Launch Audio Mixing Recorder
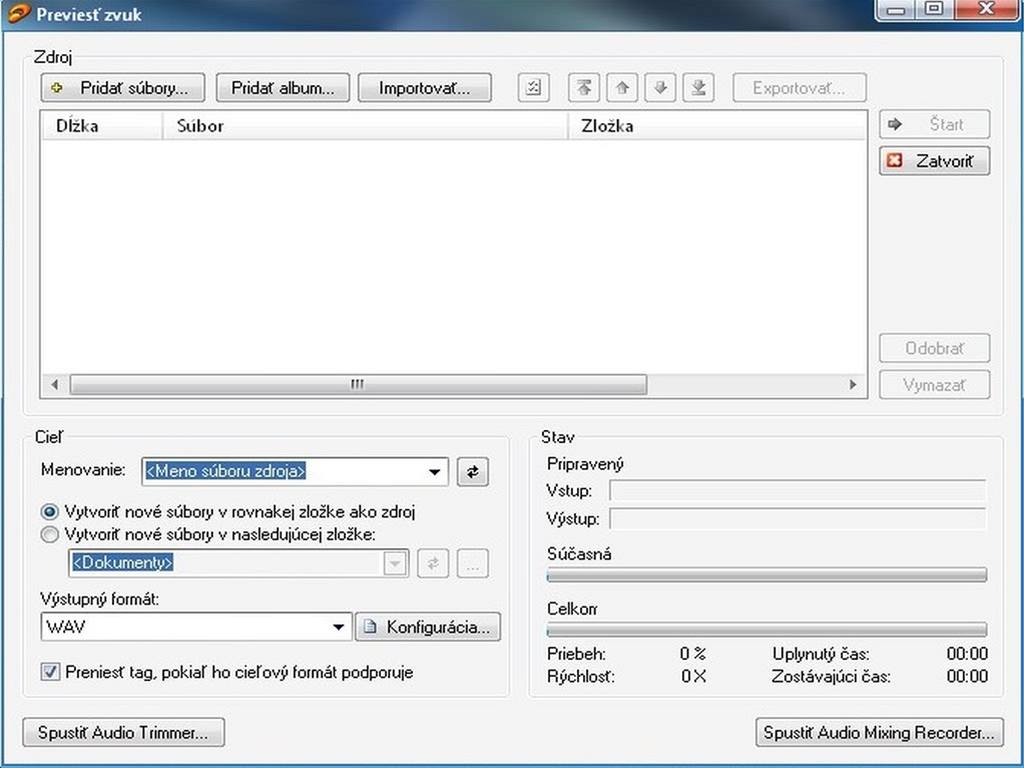Viewport: 1024px width, 768px height. 879,732
